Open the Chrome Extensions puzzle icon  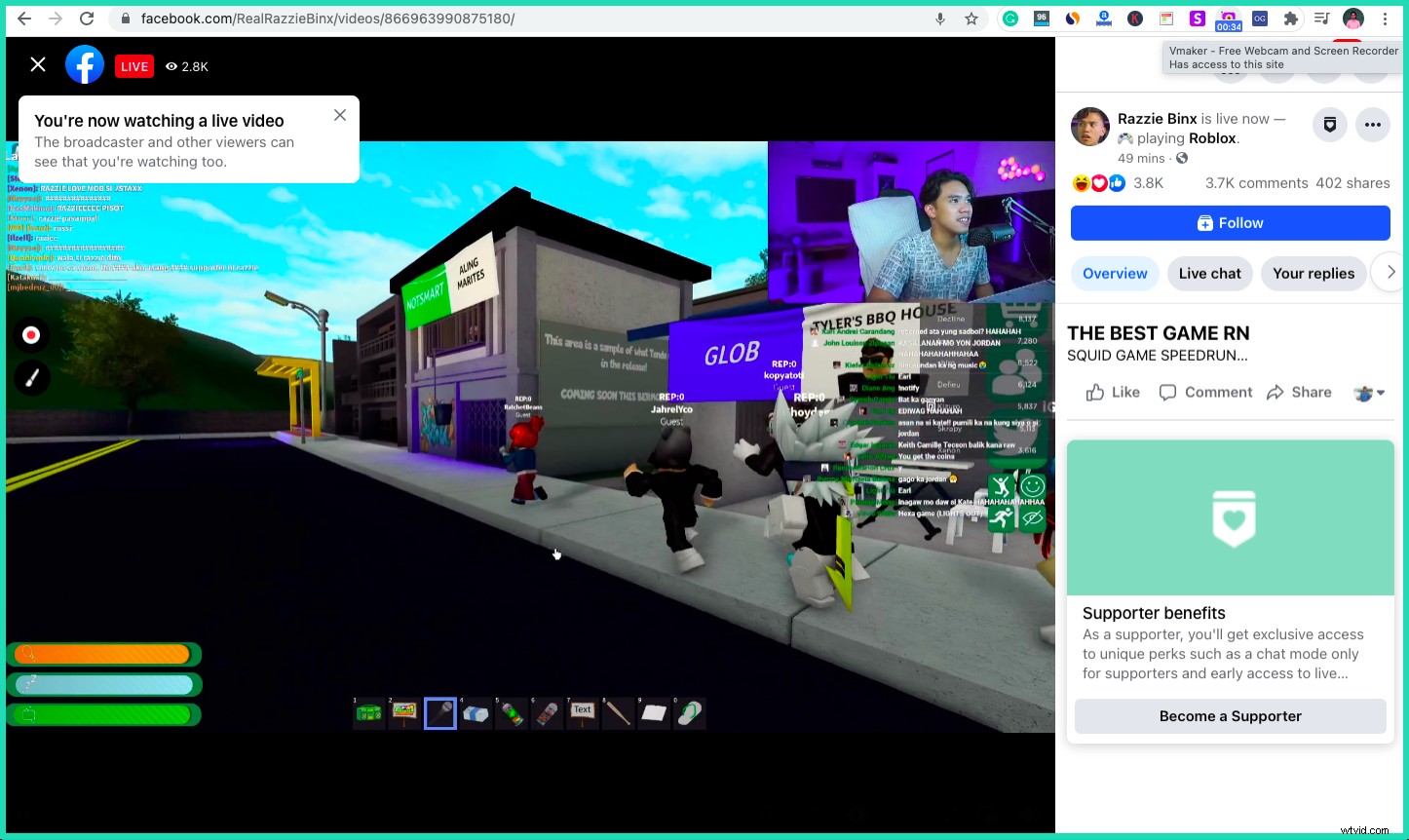pos(1291,19)
